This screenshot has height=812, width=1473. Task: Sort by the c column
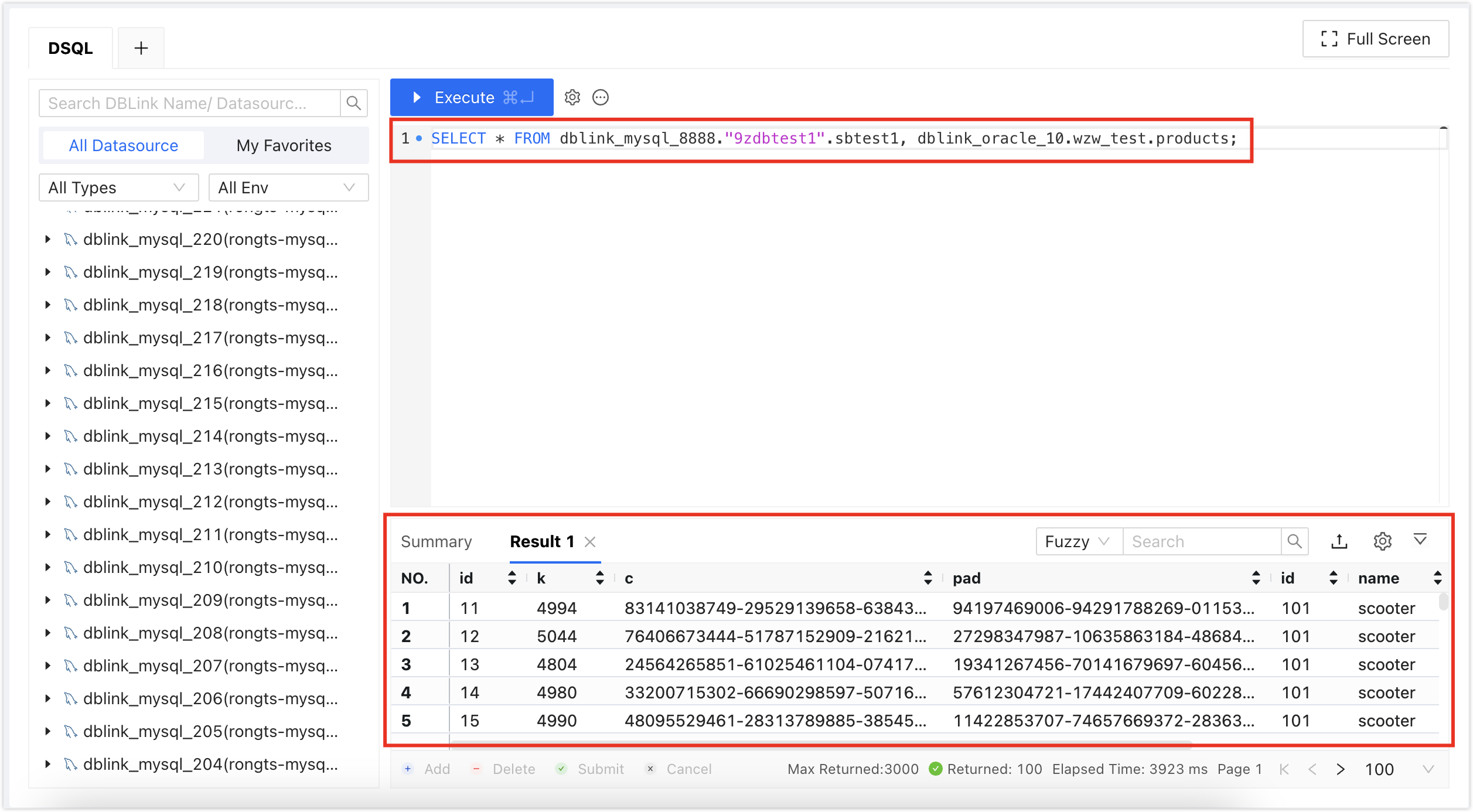tap(928, 578)
